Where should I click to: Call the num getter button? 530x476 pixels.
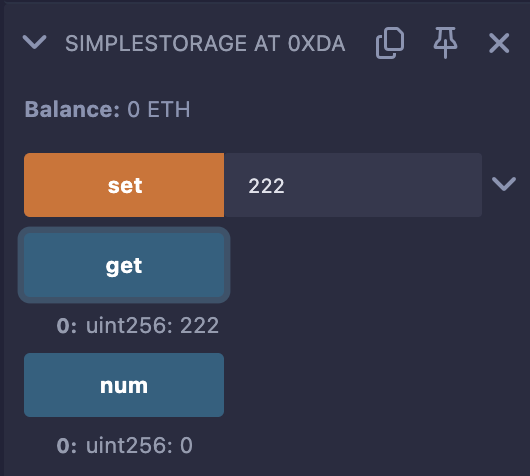click(124, 385)
